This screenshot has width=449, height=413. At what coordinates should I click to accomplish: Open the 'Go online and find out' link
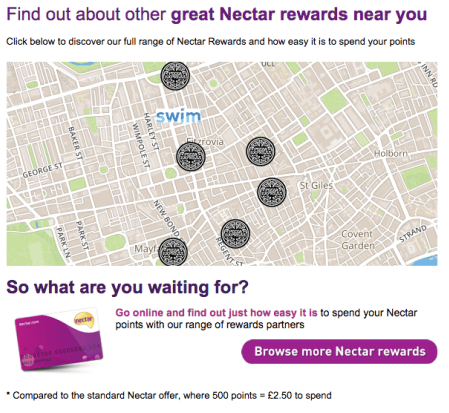pos(216,313)
